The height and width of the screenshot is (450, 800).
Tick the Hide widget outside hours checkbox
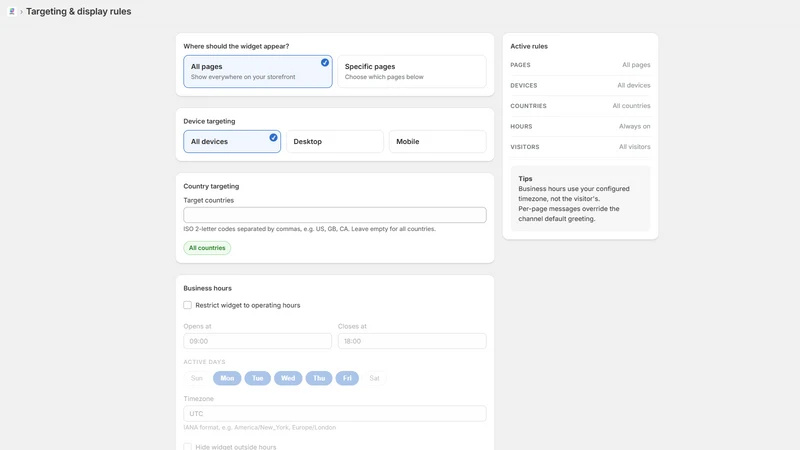[187, 447]
